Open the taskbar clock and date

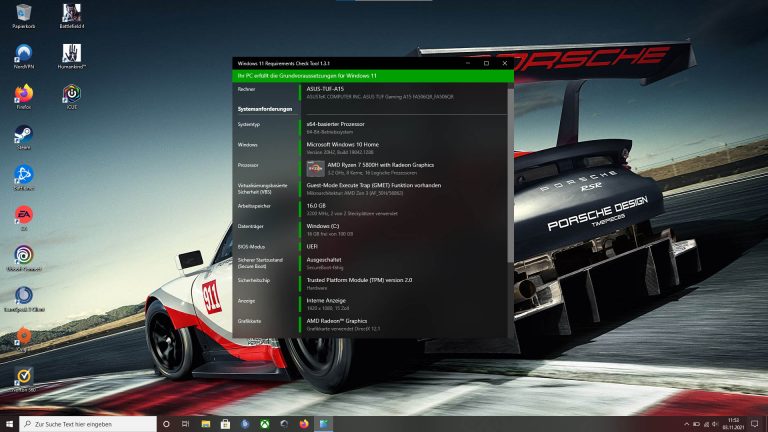coord(735,424)
